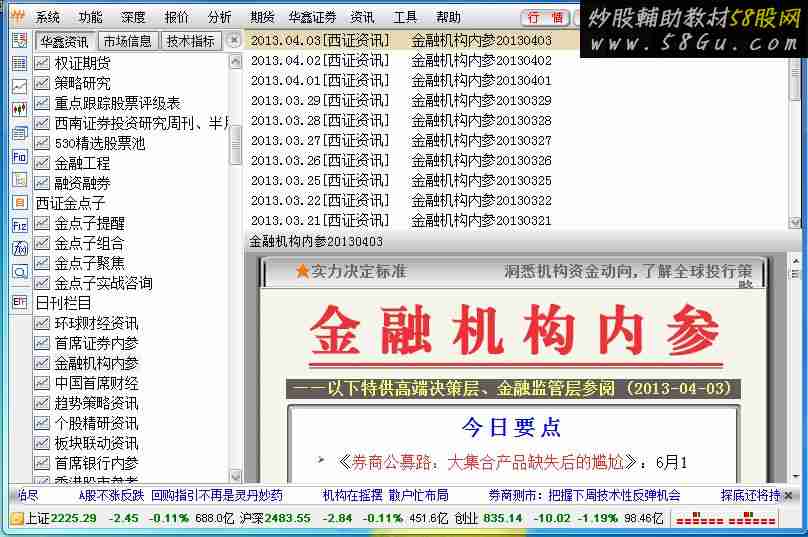Click the chart icon beside 融资融券
808x537 pixels.
click(x=42, y=183)
